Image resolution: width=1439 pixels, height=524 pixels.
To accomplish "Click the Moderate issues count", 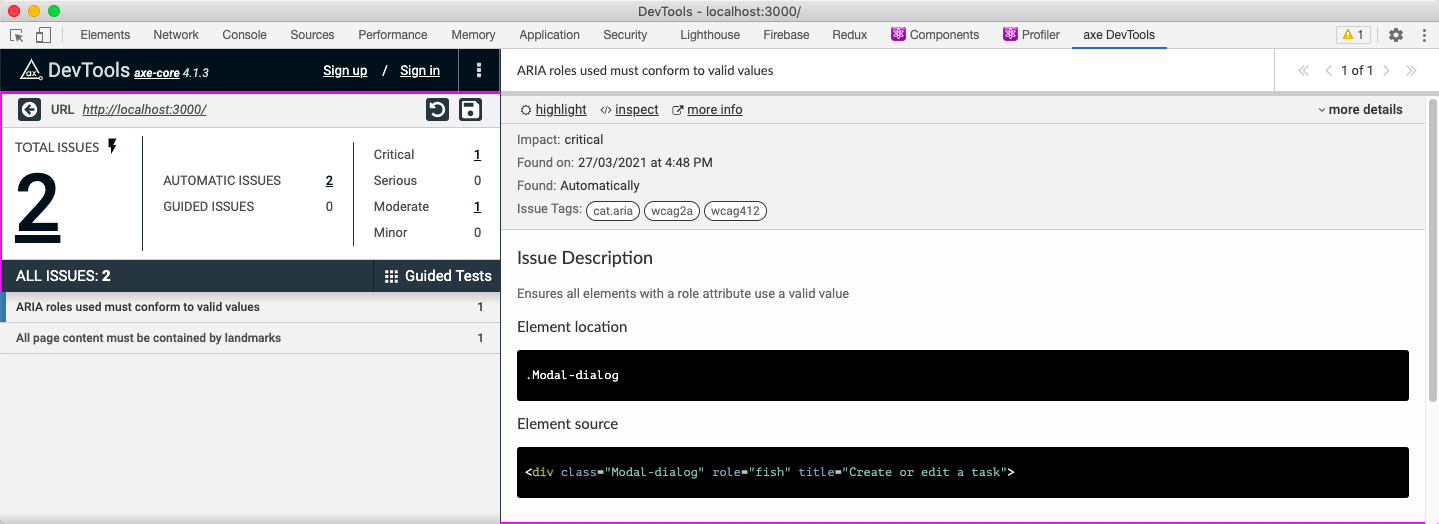I will tap(477, 207).
